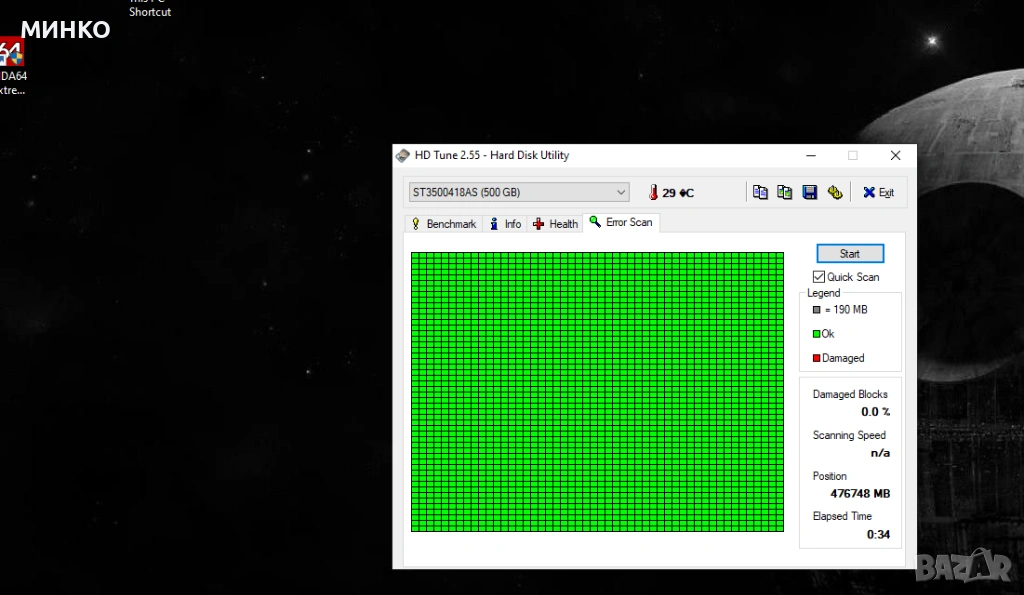Click the 0.0 % damaged blocks value
Screen dimensions: 1024x595
click(875, 412)
